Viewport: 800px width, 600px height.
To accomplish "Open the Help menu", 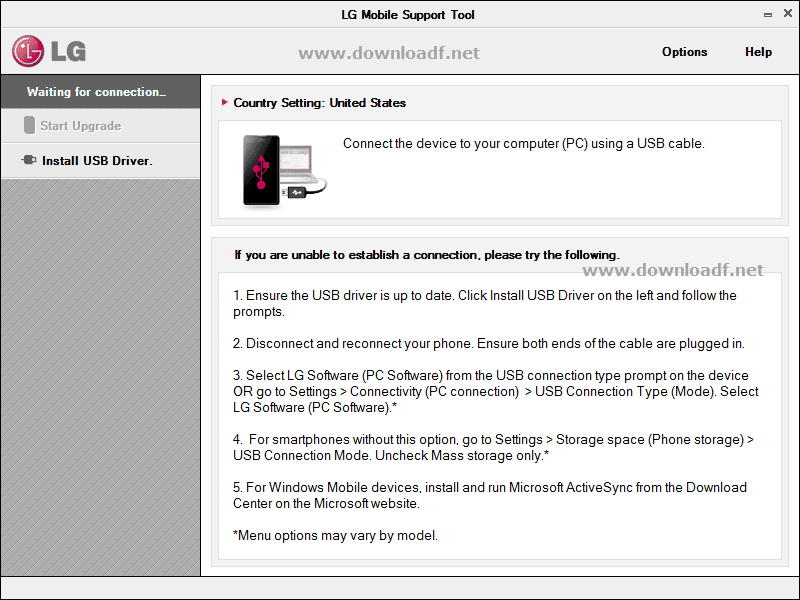I will click(x=758, y=52).
